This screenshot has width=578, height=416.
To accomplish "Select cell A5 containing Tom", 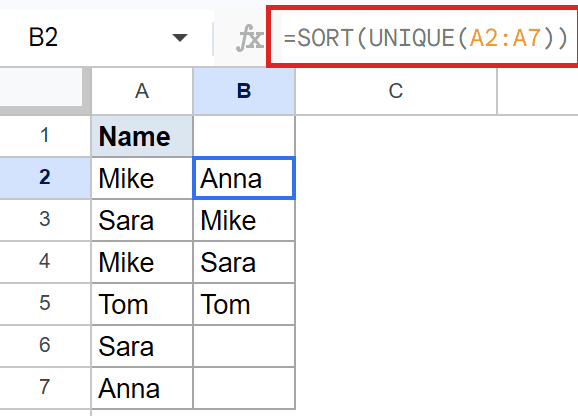I will [142, 304].
